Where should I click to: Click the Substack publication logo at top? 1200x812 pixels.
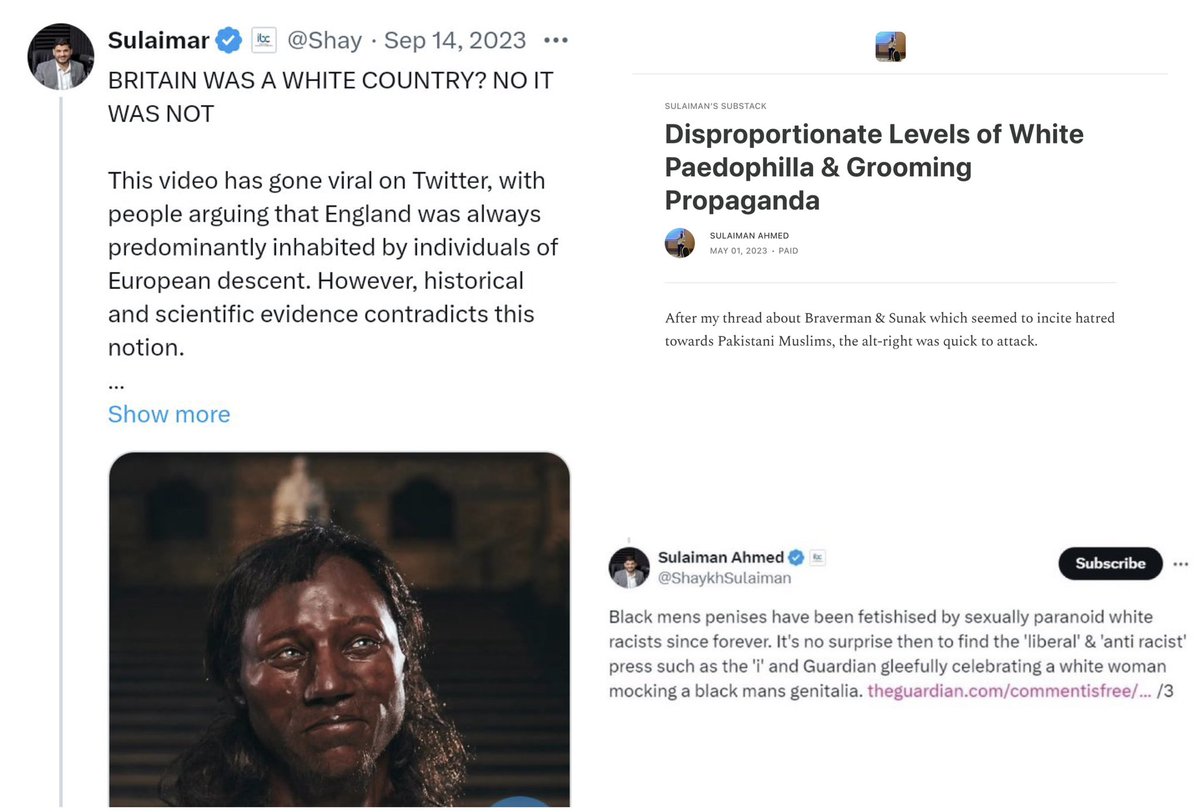[890, 47]
